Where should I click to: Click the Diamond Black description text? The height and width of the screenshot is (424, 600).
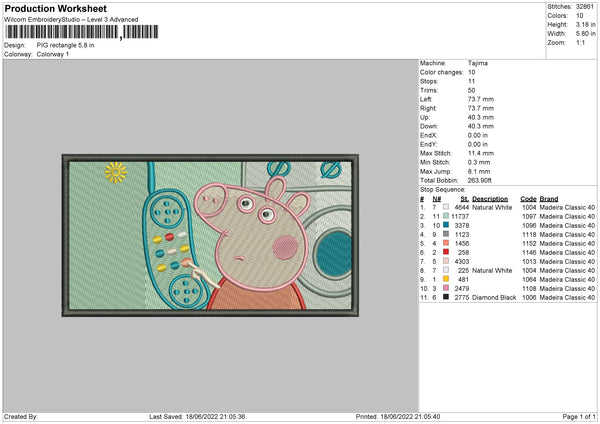point(494,297)
